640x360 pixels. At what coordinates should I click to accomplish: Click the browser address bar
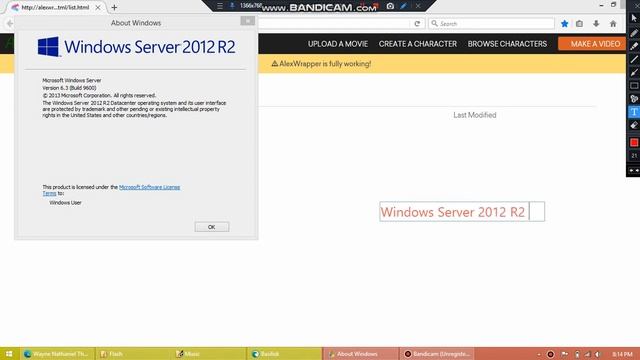335,24
